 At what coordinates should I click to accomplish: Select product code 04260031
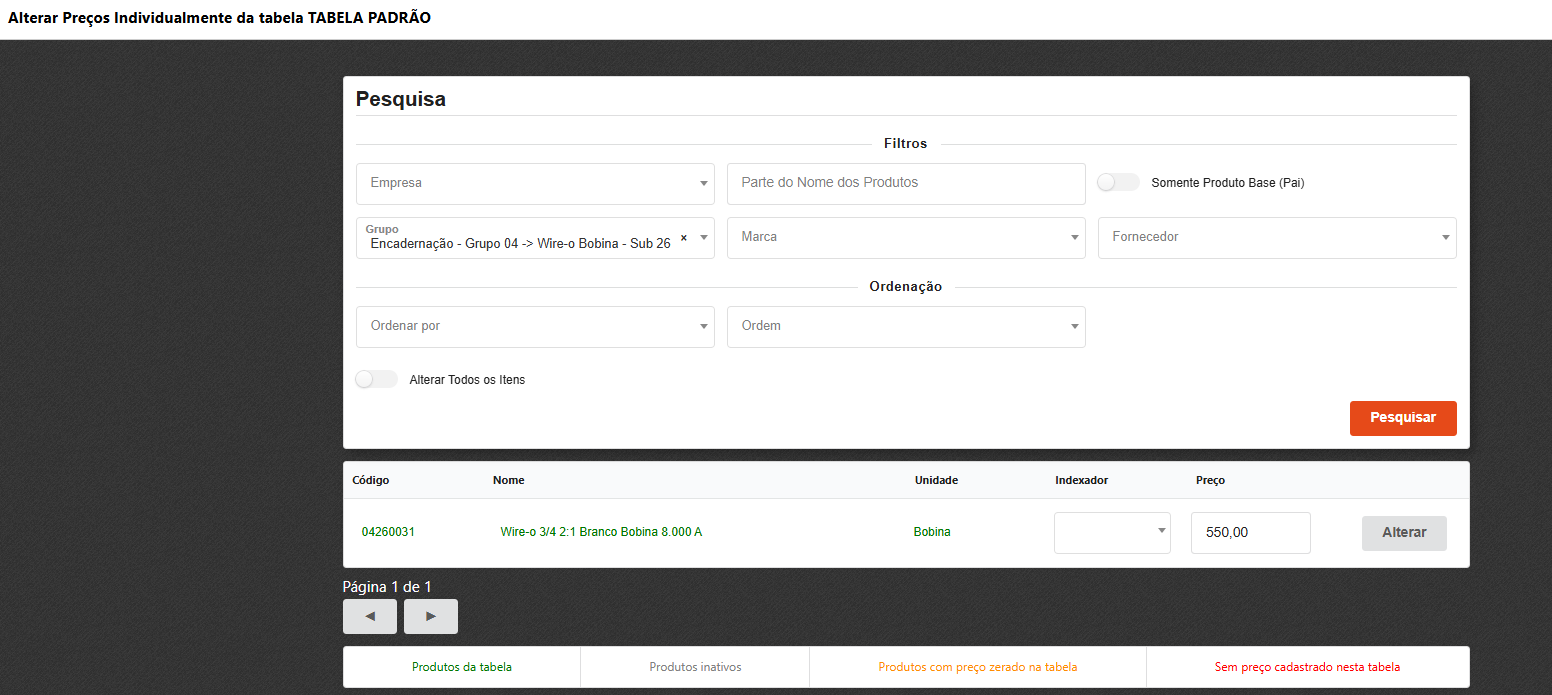tap(388, 532)
